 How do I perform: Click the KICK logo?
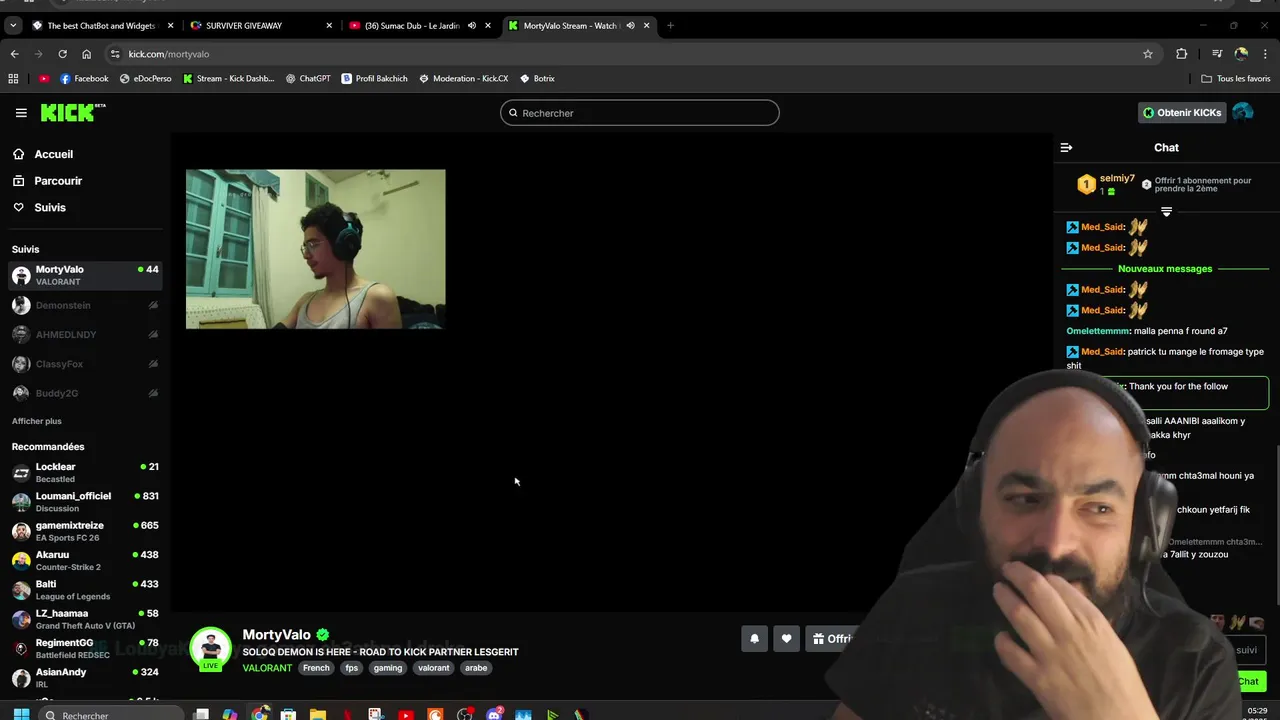point(72,113)
